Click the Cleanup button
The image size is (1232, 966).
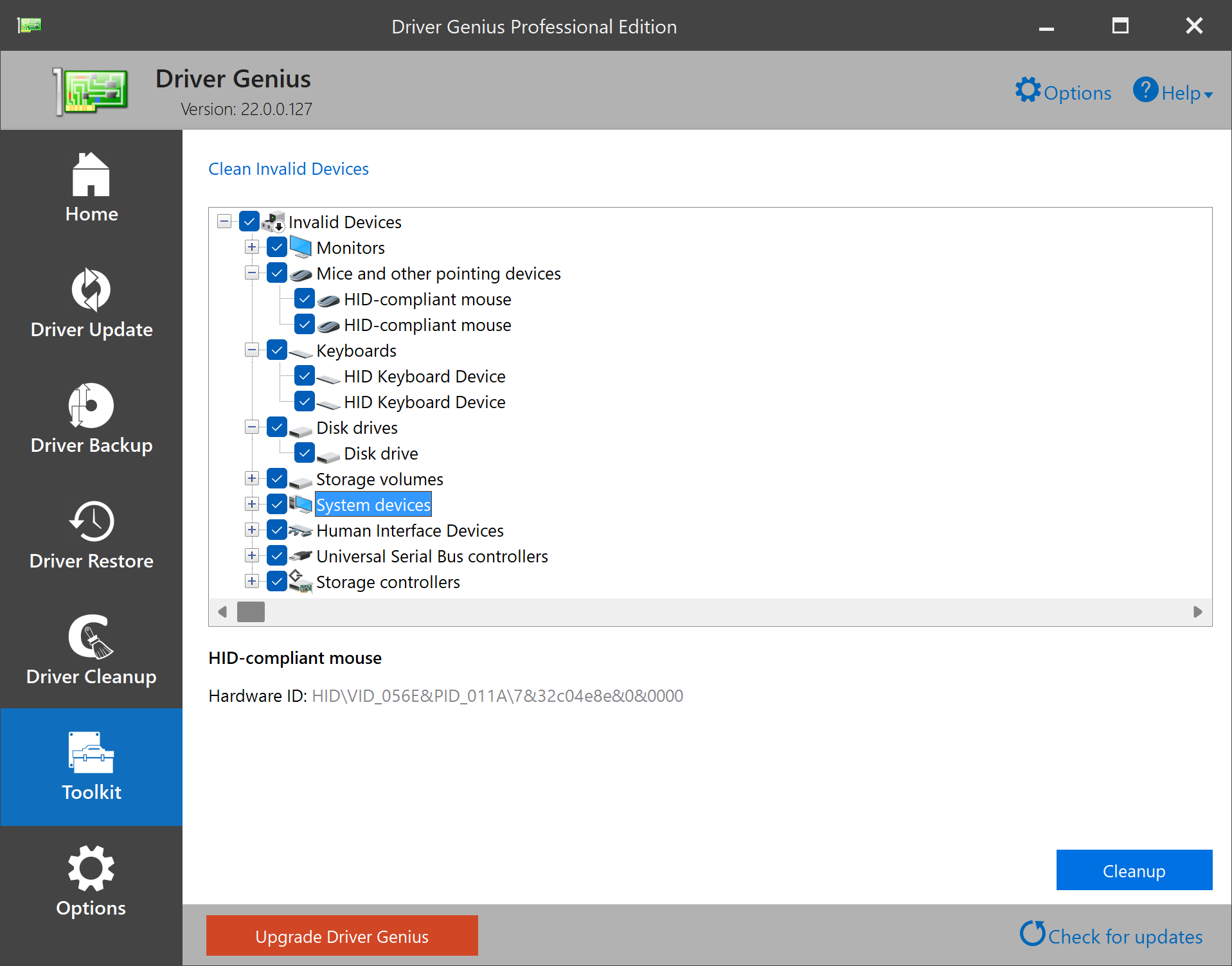tap(1134, 870)
